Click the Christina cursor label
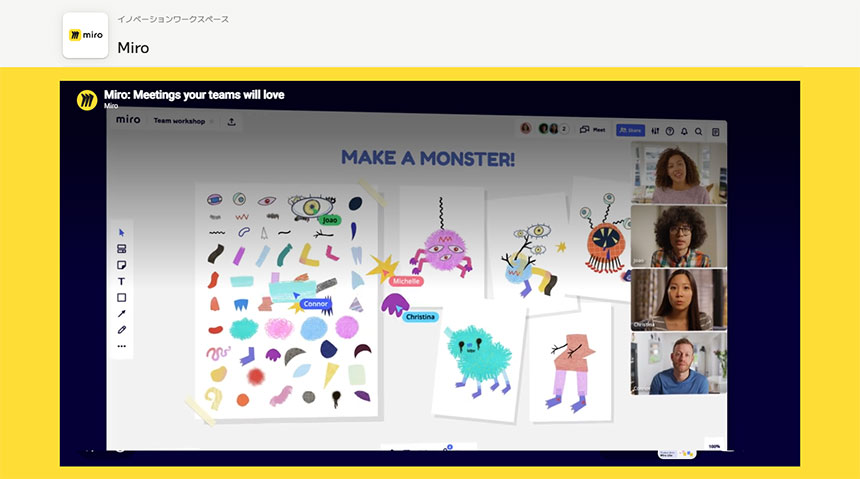The height and width of the screenshot is (479, 860). click(420, 317)
